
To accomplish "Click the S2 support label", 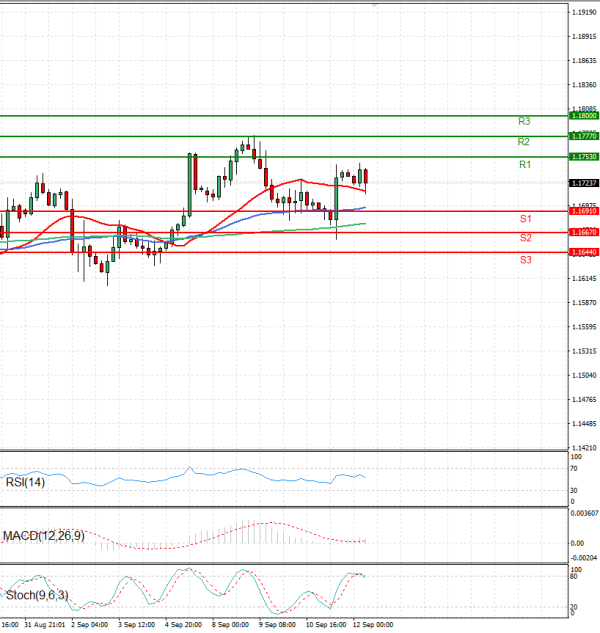I will [526, 238].
